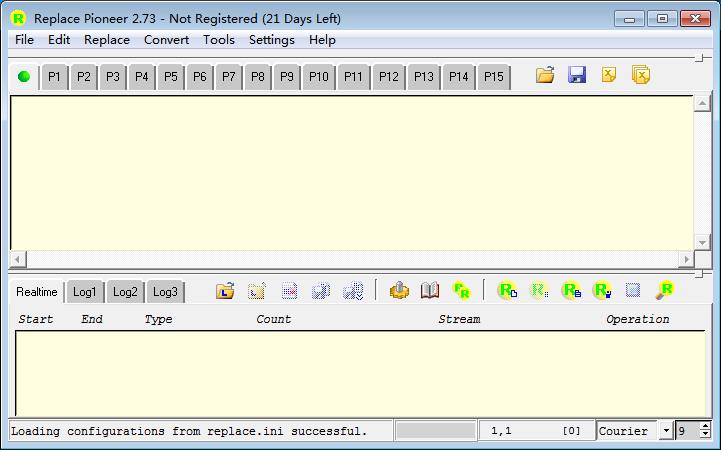The width and height of the screenshot is (721, 450).
Task: Click editor horizontal scrollbar right arrow
Action: (x=687, y=259)
